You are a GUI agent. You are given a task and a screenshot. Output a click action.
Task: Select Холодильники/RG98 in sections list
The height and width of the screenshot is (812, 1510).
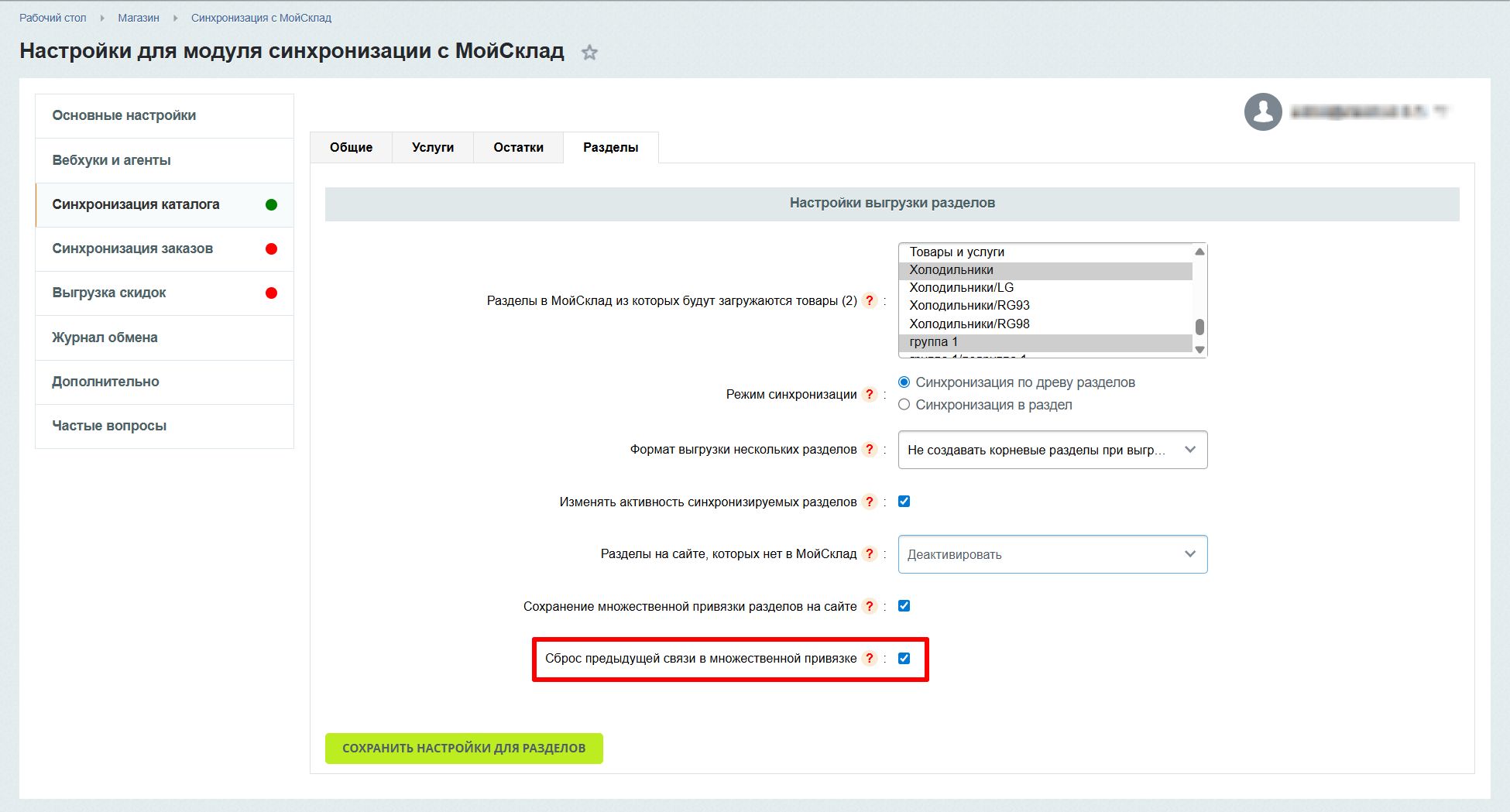point(1045,324)
